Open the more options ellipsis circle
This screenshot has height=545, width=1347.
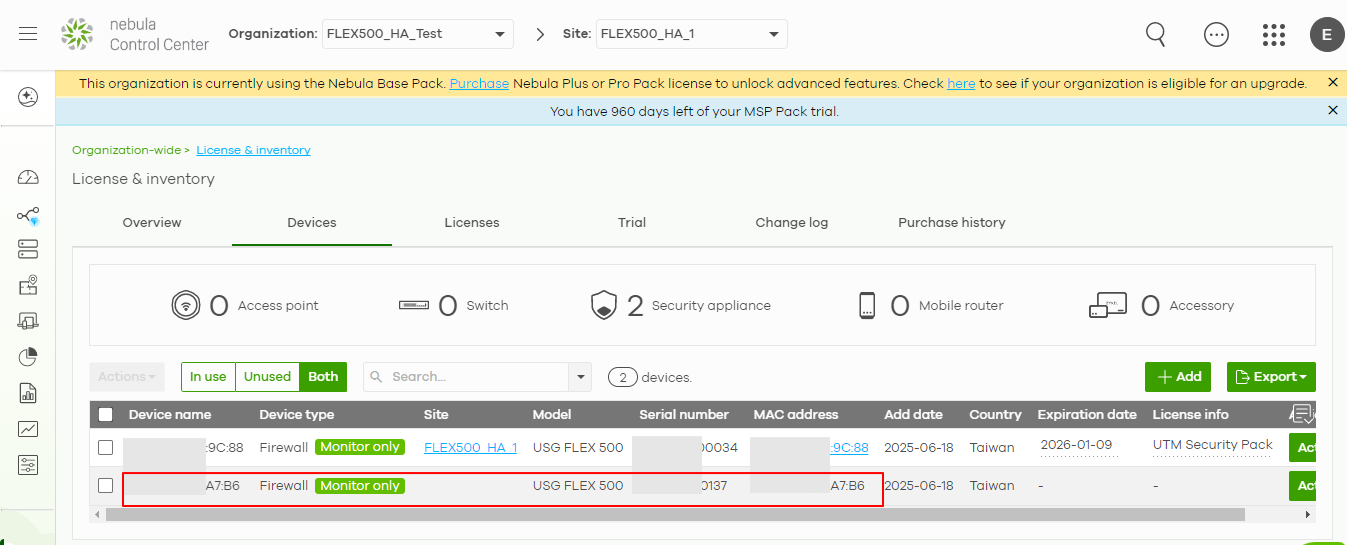(1216, 34)
